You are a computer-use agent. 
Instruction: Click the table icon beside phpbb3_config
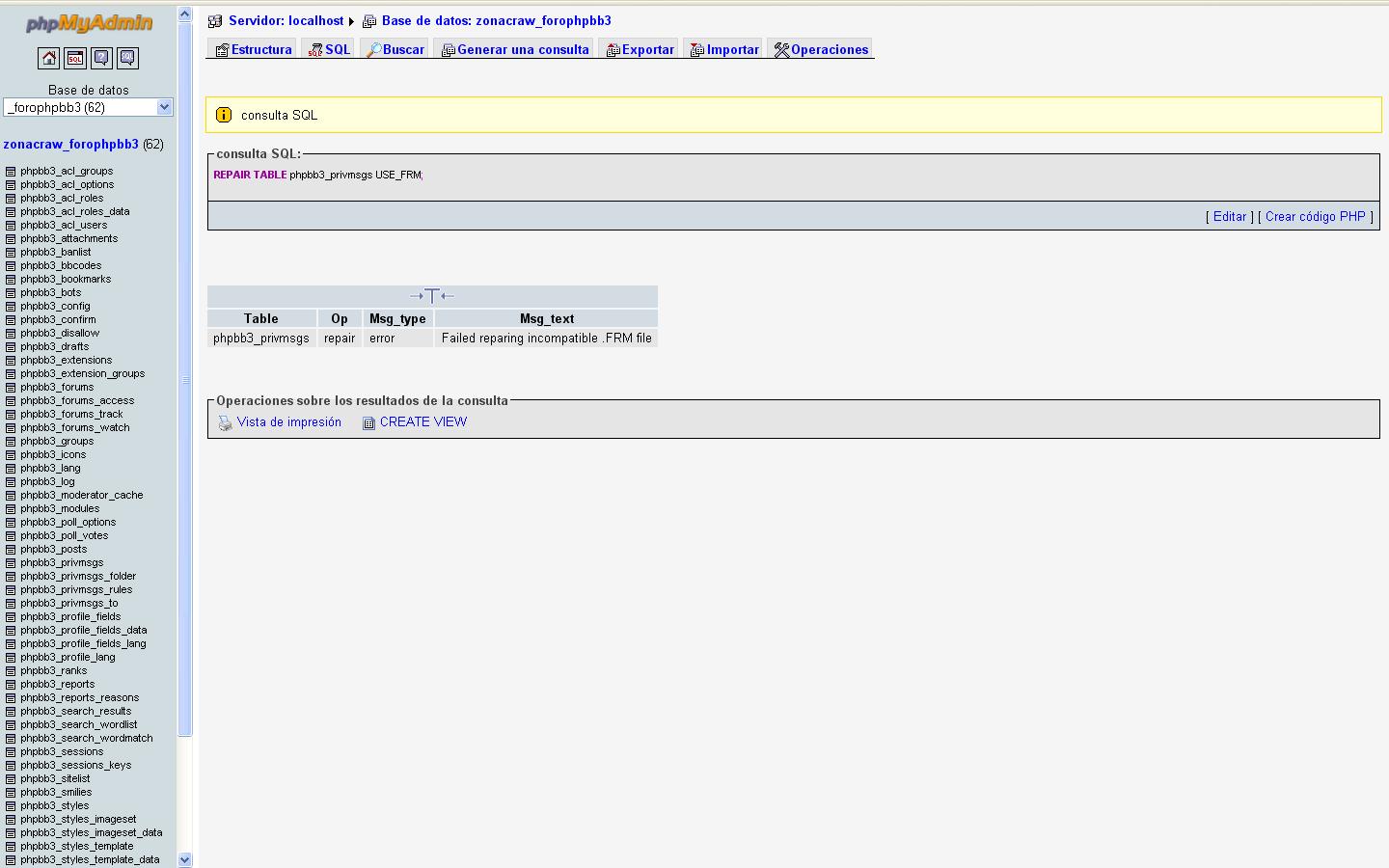coord(11,307)
